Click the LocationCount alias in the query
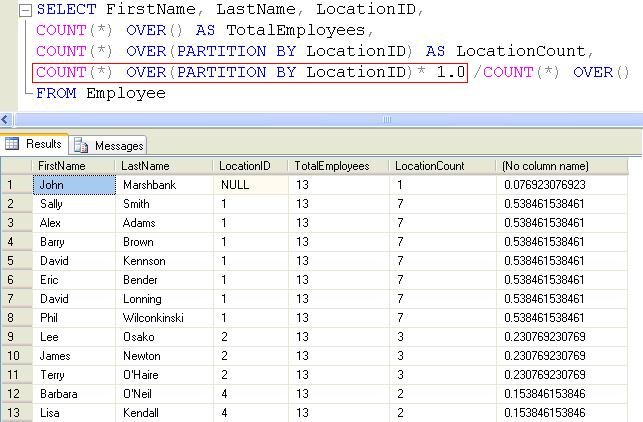This screenshot has width=643, height=422. pos(521,51)
